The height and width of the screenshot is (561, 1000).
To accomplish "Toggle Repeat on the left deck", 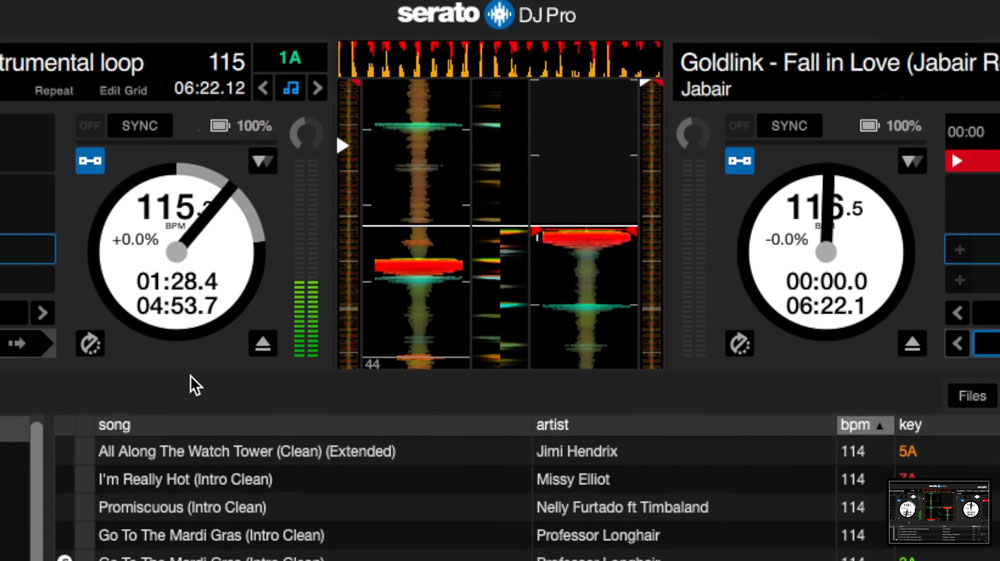I will click(x=54, y=91).
